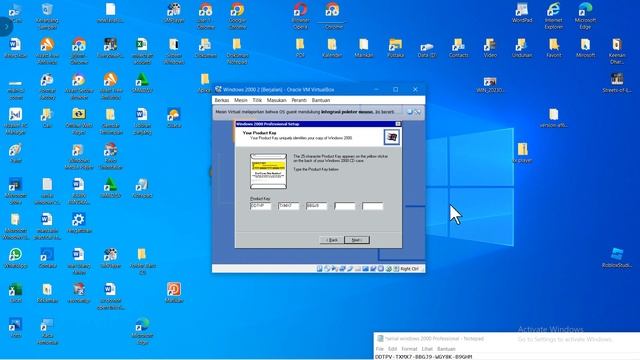Open the Tilik menu in VirtualBox

click(x=257, y=100)
